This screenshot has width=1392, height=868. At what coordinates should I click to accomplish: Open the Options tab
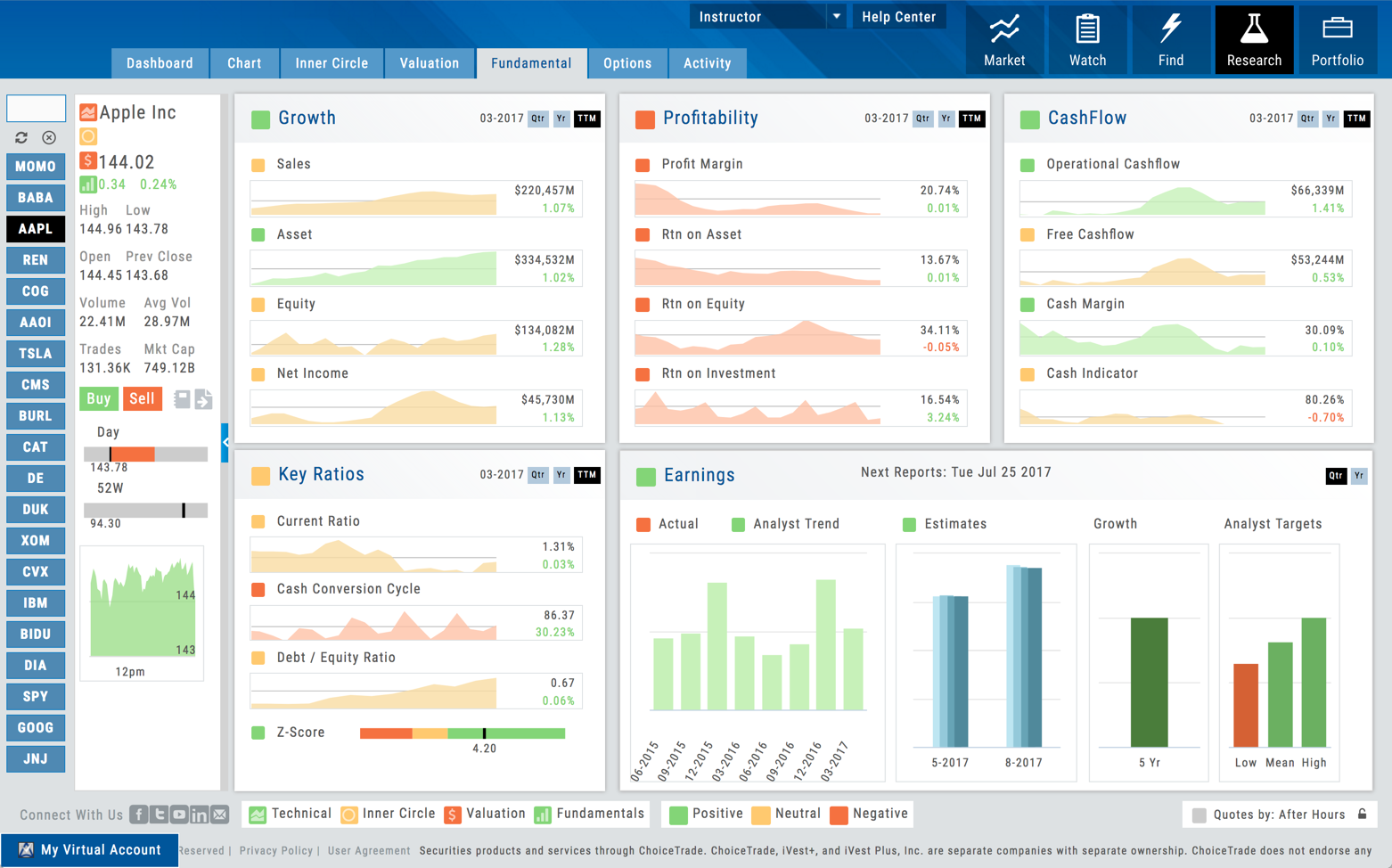[x=627, y=63]
